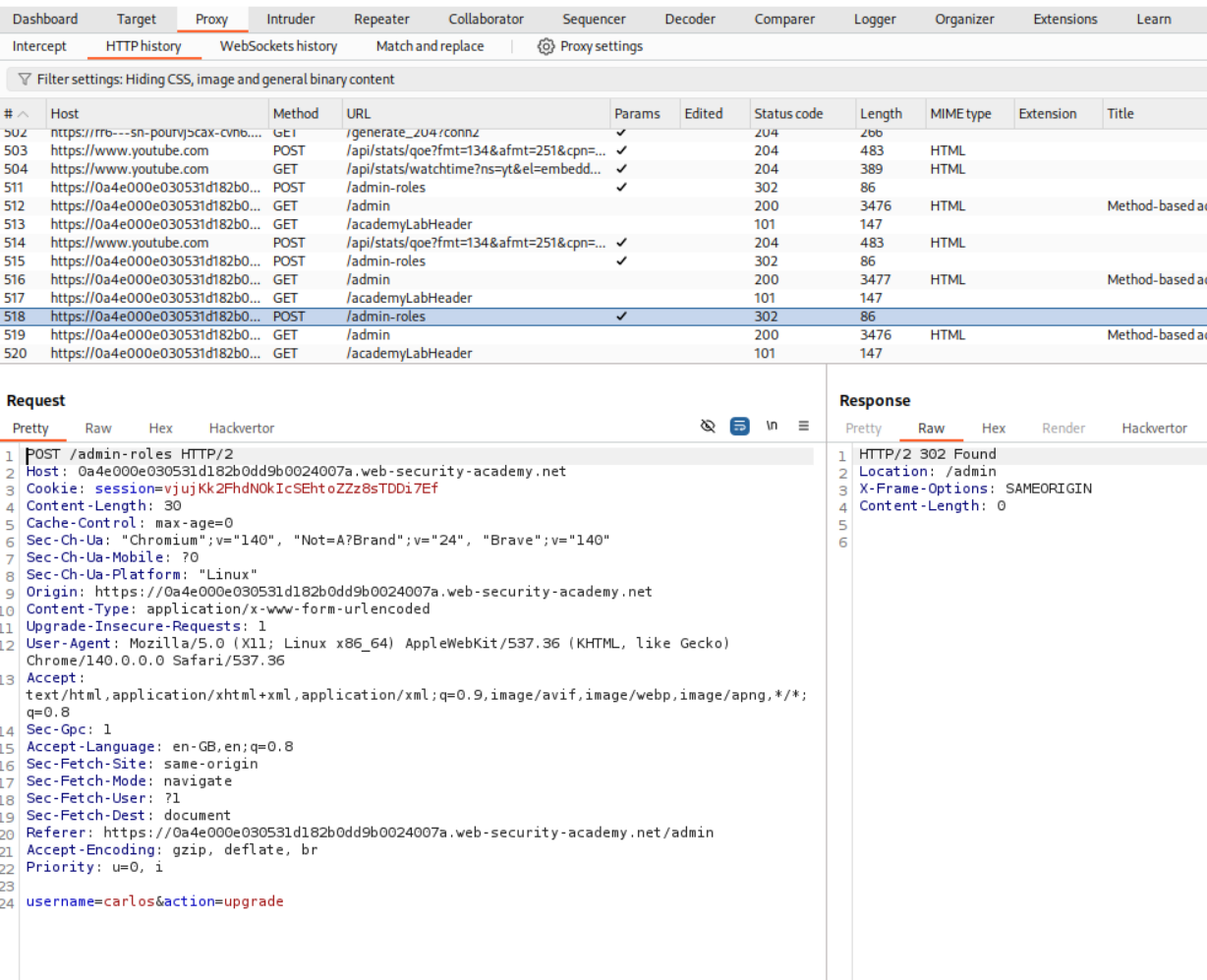Sort by the # column arrow
The width and height of the screenshot is (1207, 980).
[x=25, y=114]
